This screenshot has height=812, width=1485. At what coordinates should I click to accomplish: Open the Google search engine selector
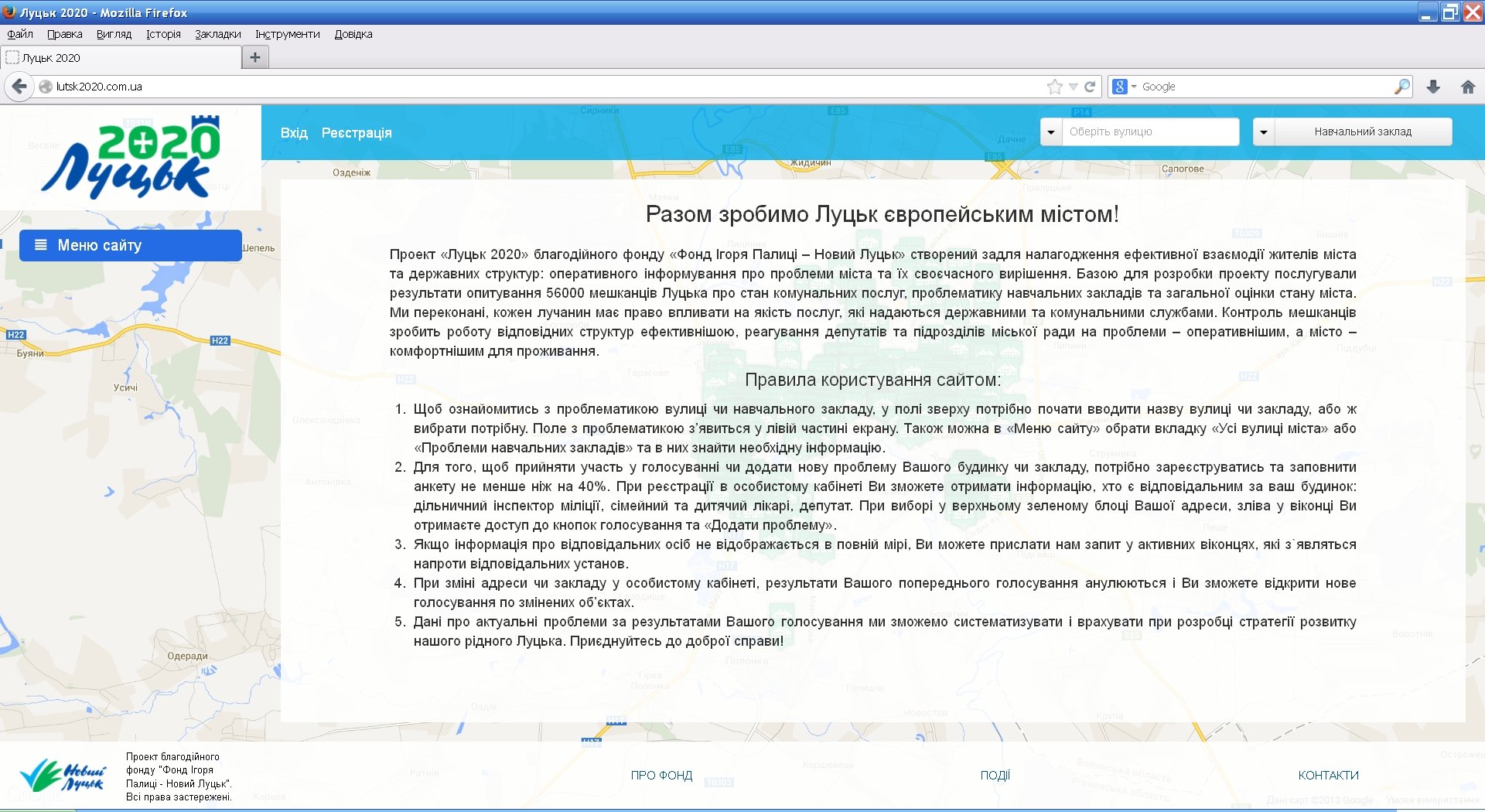1124,87
